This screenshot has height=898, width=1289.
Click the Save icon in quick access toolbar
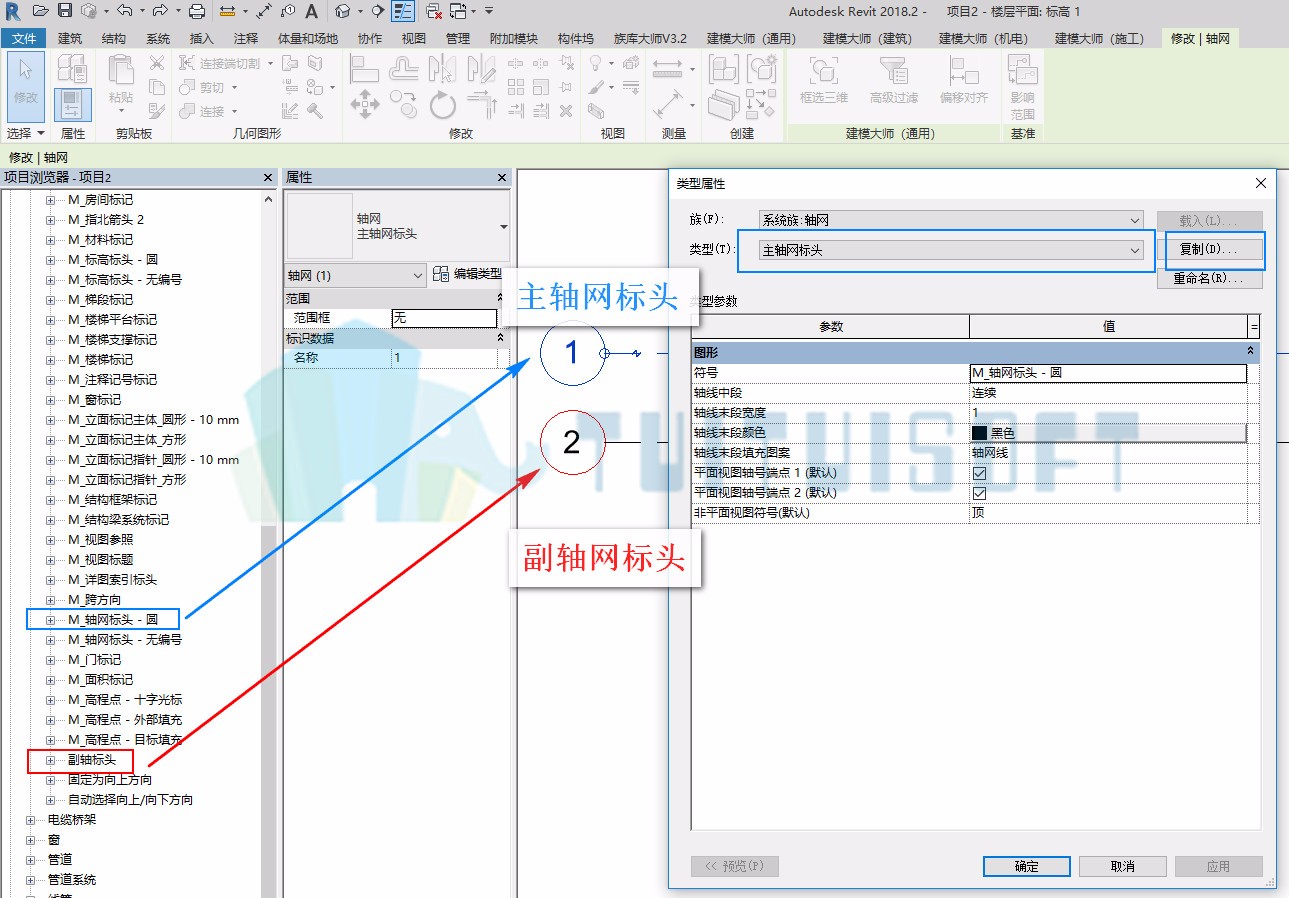tap(65, 11)
